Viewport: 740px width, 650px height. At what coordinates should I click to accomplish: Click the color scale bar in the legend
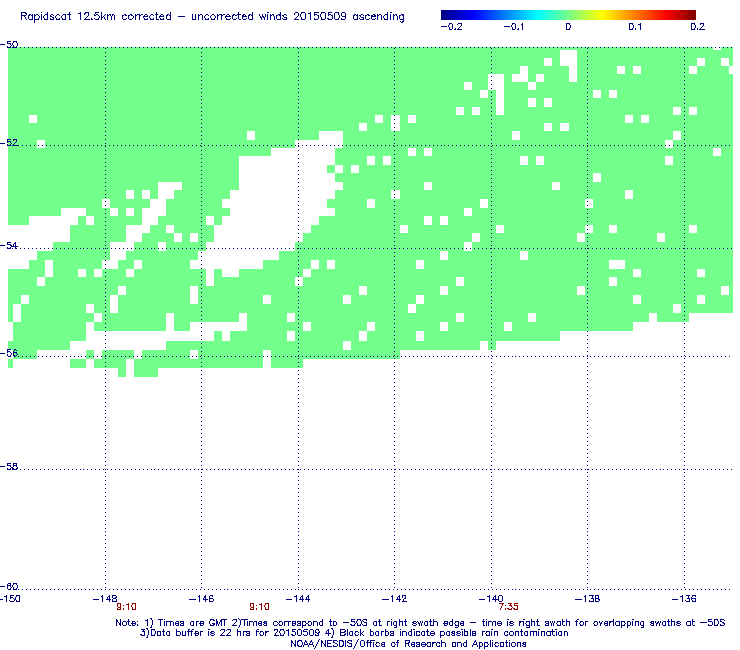568,14
